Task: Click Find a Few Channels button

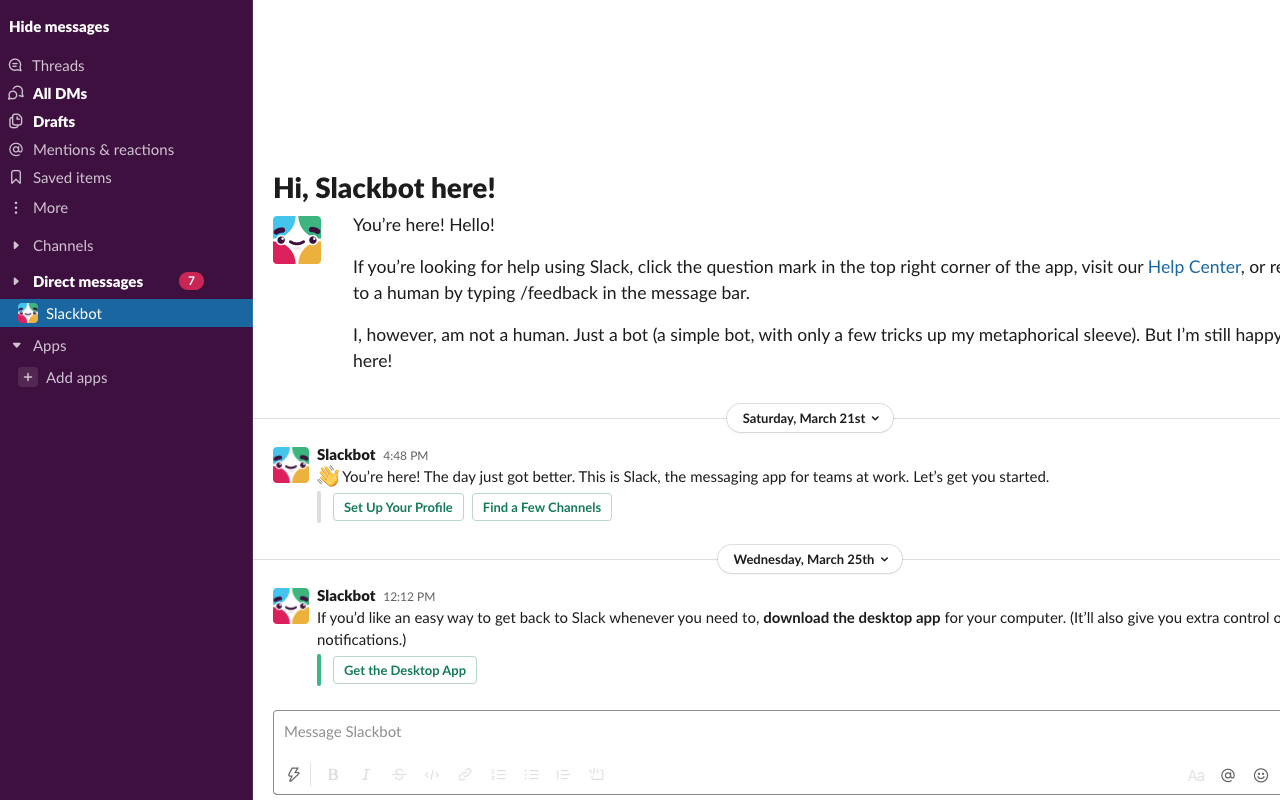Action: (x=542, y=507)
